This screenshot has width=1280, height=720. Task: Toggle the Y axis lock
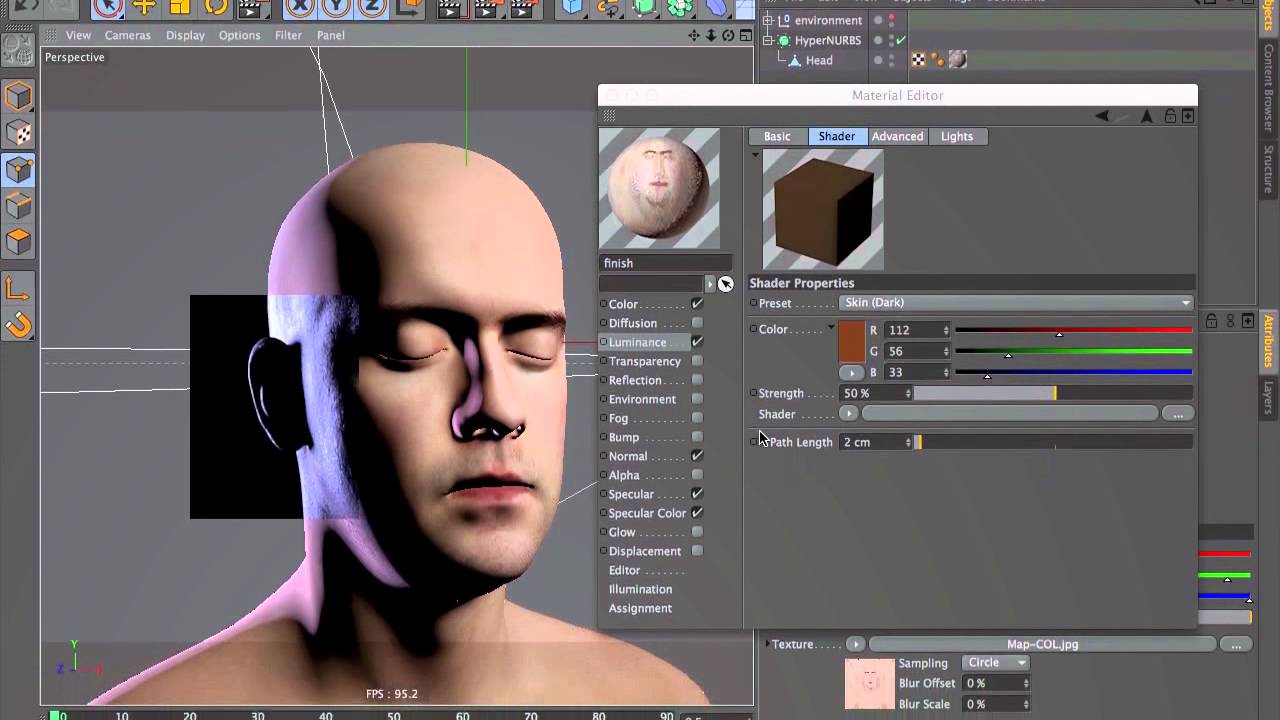(x=337, y=7)
